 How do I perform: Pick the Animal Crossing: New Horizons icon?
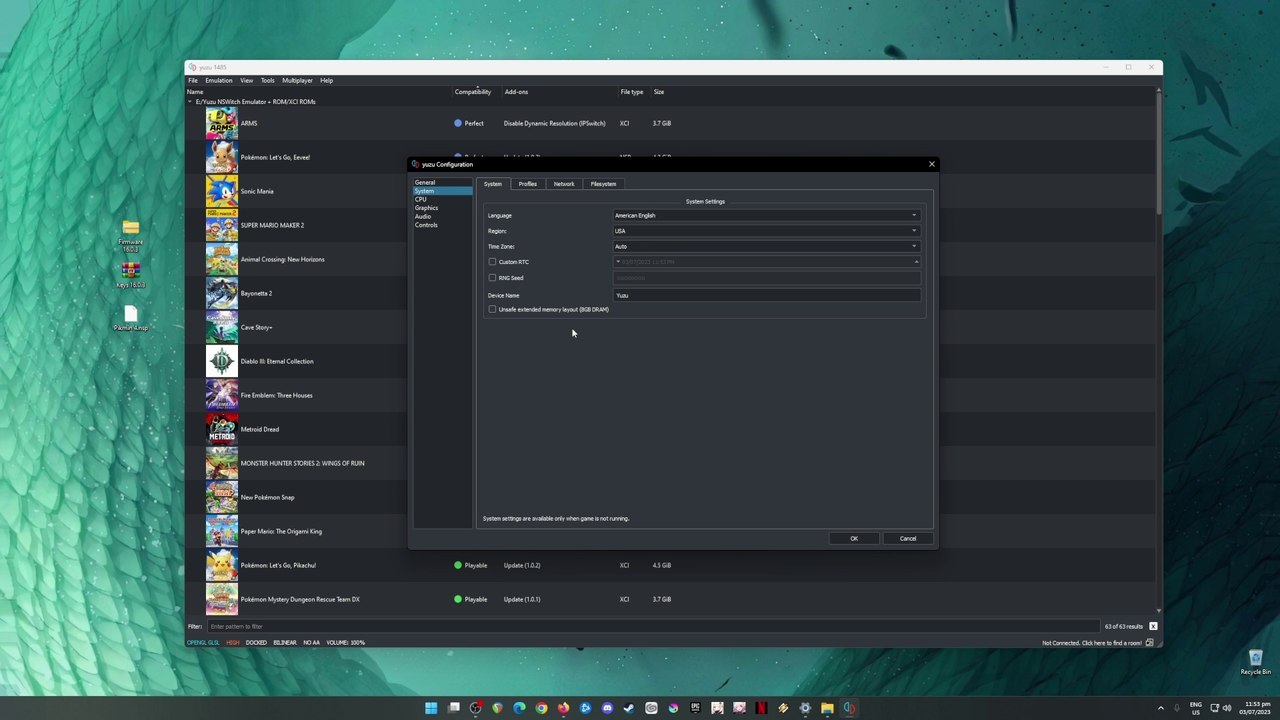point(222,259)
